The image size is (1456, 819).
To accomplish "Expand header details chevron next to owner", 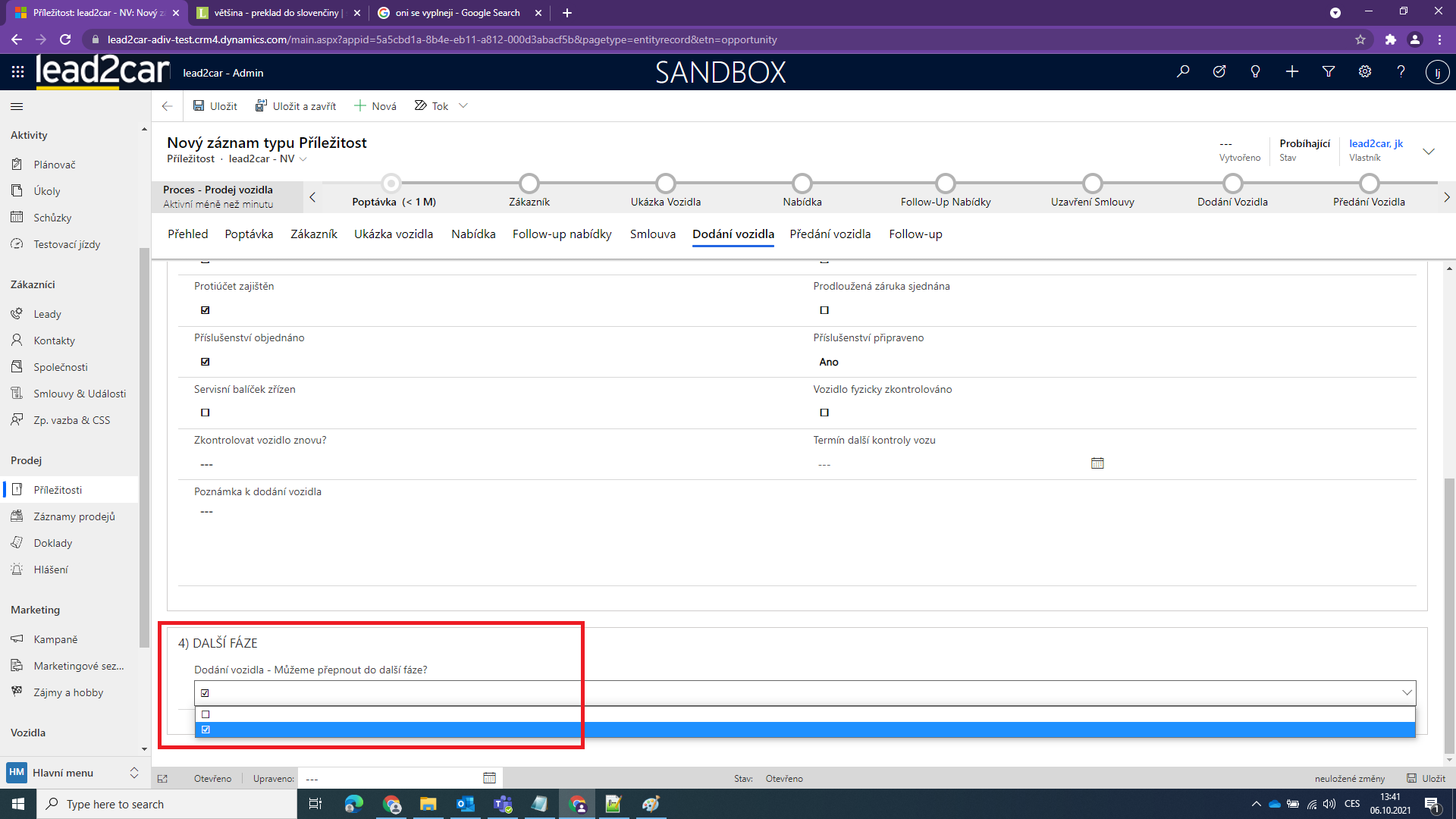I will tap(1429, 151).
